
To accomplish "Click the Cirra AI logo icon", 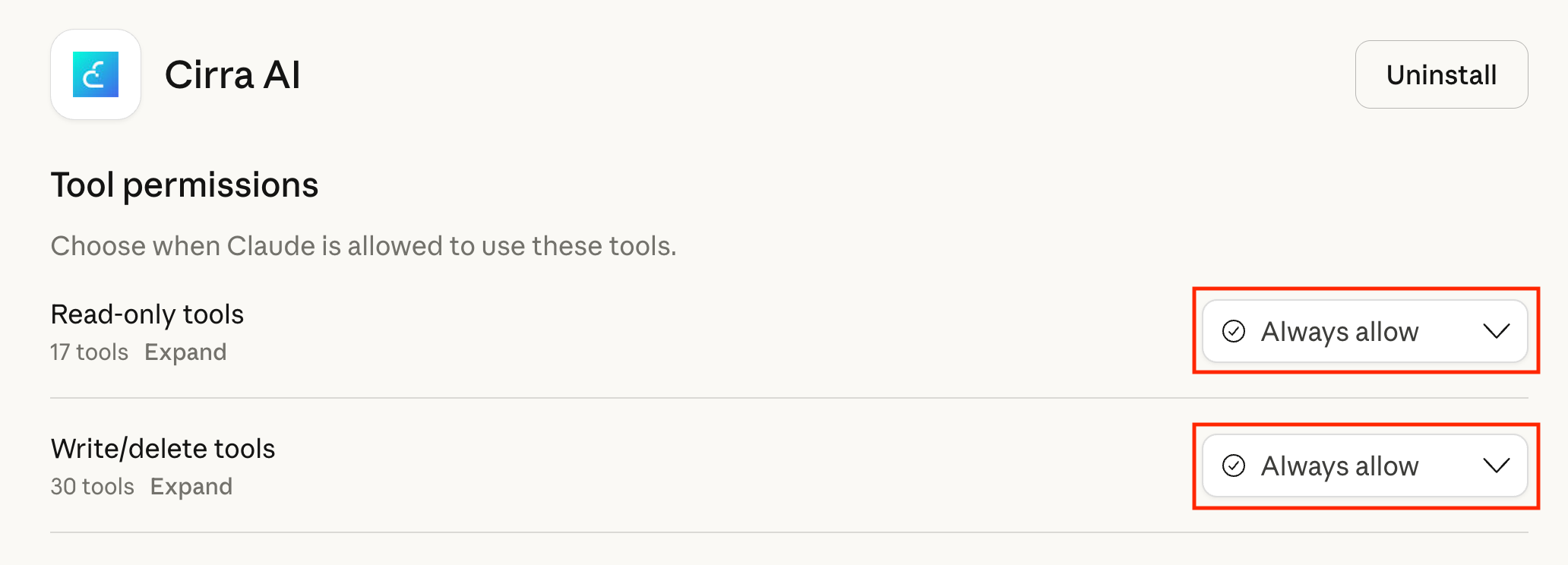I will click(x=96, y=74).
